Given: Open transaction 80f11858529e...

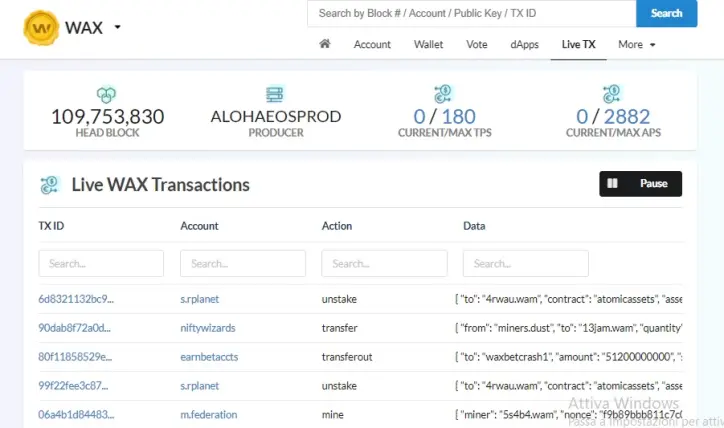Looking at the screenshot, I should point(75,357).
